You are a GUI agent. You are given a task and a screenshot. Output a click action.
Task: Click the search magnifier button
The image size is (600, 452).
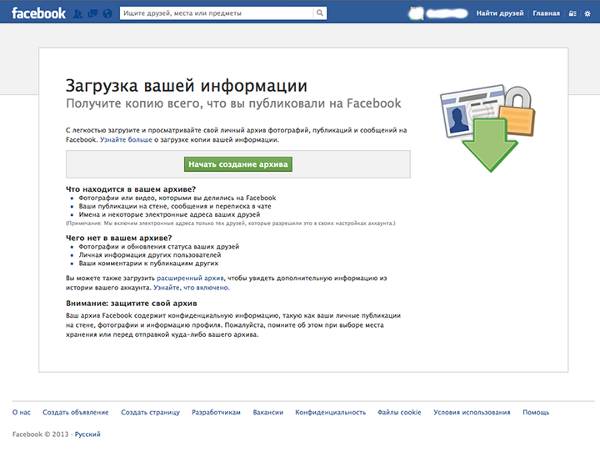click(x=320, y=13)
